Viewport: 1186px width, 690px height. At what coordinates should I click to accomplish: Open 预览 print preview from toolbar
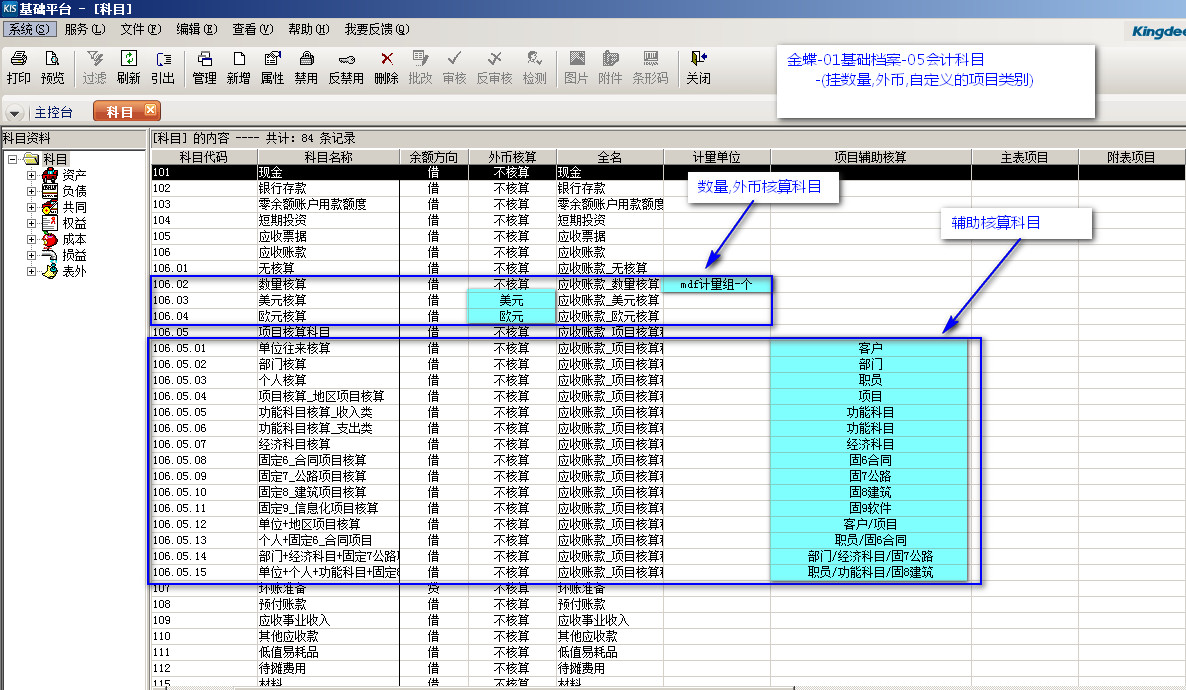click(x=52, y=67)
